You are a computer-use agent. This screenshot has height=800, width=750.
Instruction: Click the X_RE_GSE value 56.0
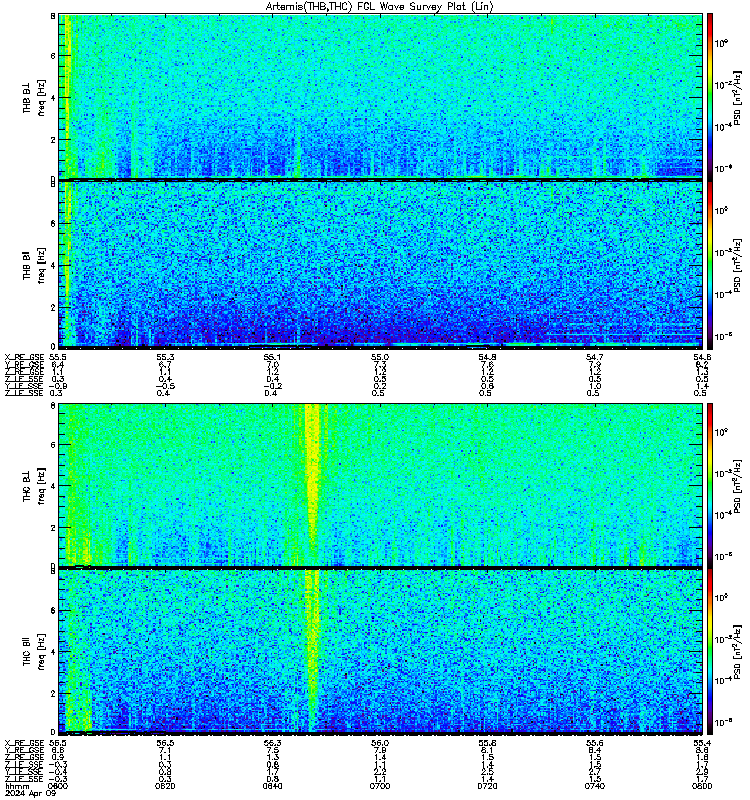(380, 743)
